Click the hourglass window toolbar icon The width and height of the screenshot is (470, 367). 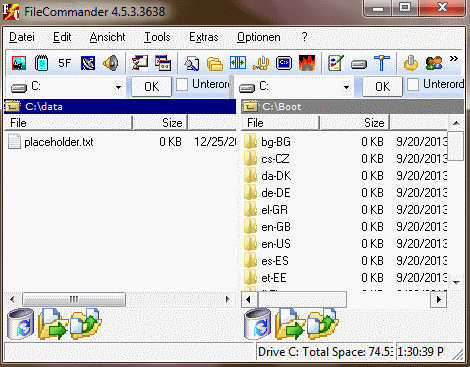tap(140, 63)
